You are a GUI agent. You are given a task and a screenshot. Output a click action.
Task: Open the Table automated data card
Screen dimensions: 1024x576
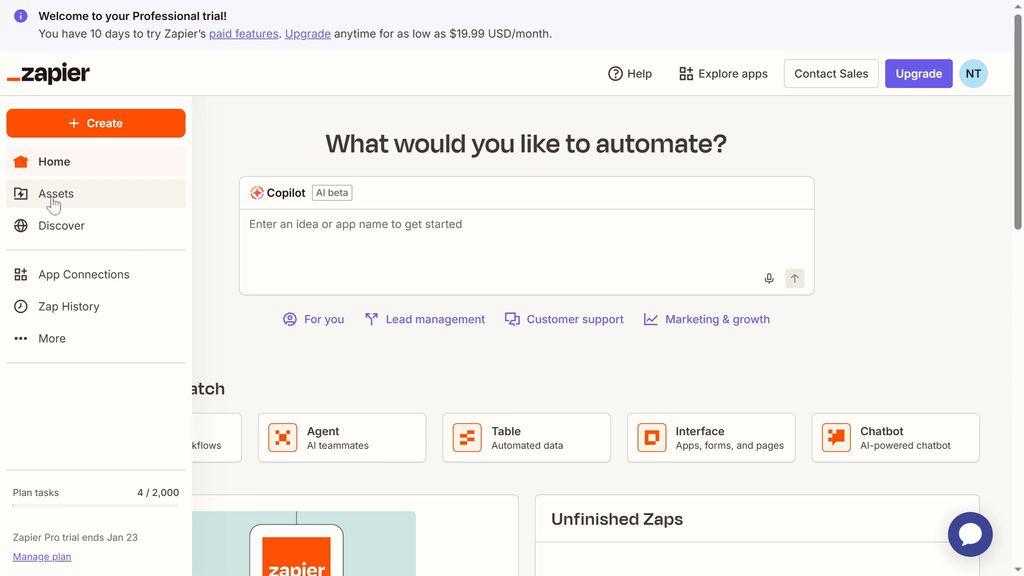[526, 438]
